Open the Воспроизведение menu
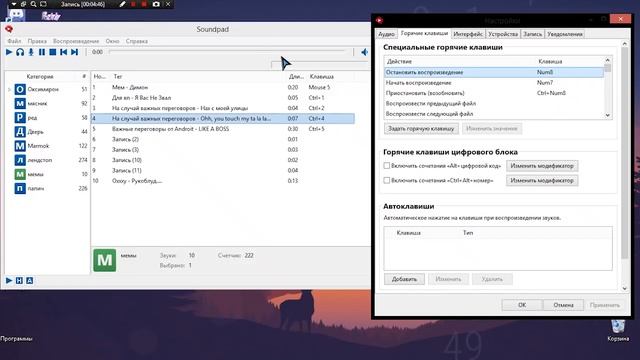 (x=76, y=41)
